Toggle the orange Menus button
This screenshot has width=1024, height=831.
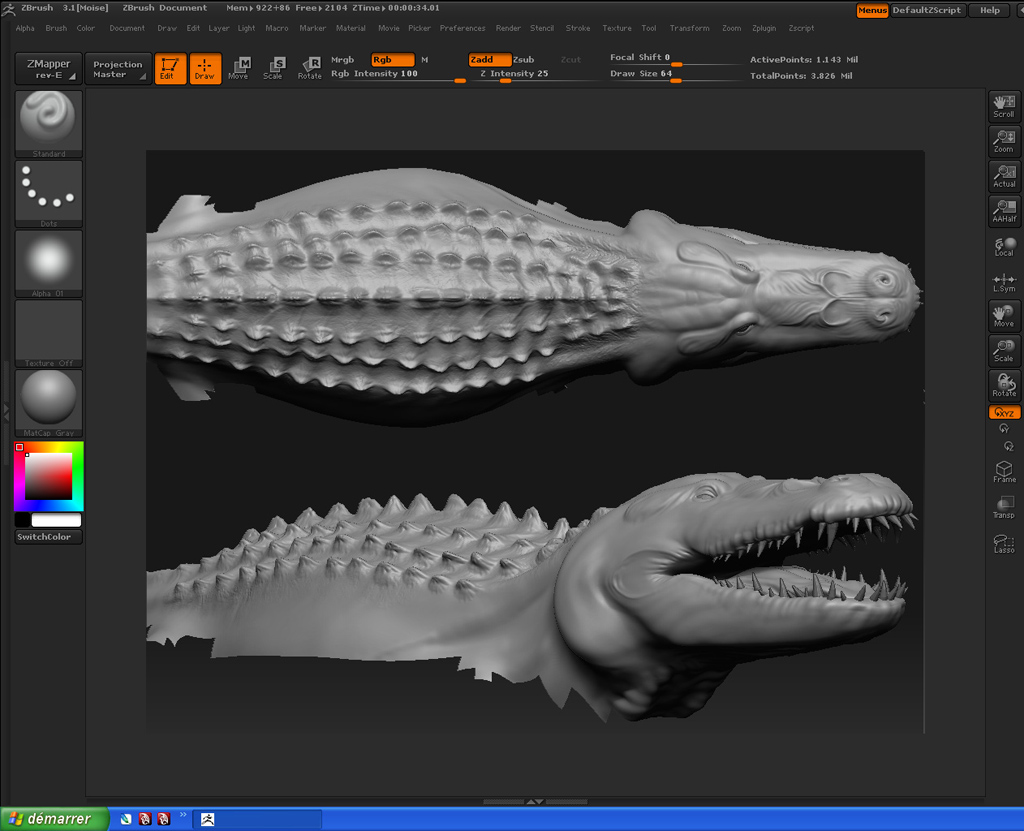coord(872,10)
